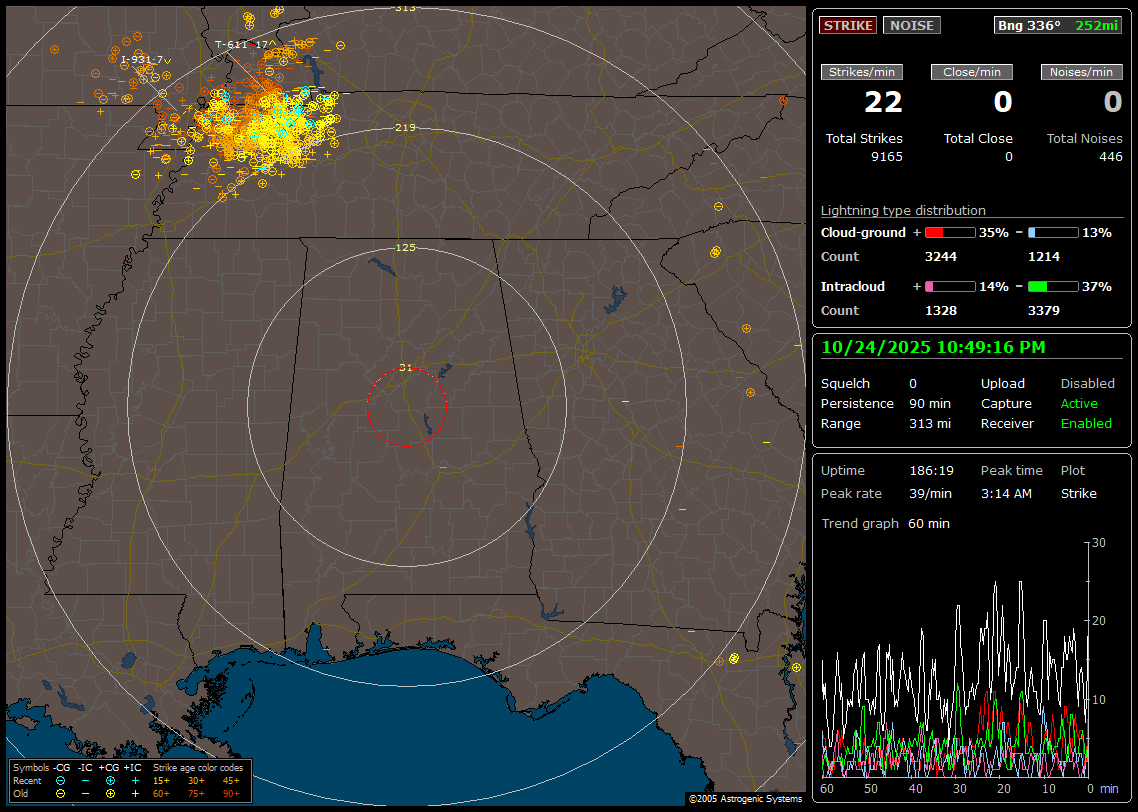Click the 90+ strike age color code

coord(231,793)
